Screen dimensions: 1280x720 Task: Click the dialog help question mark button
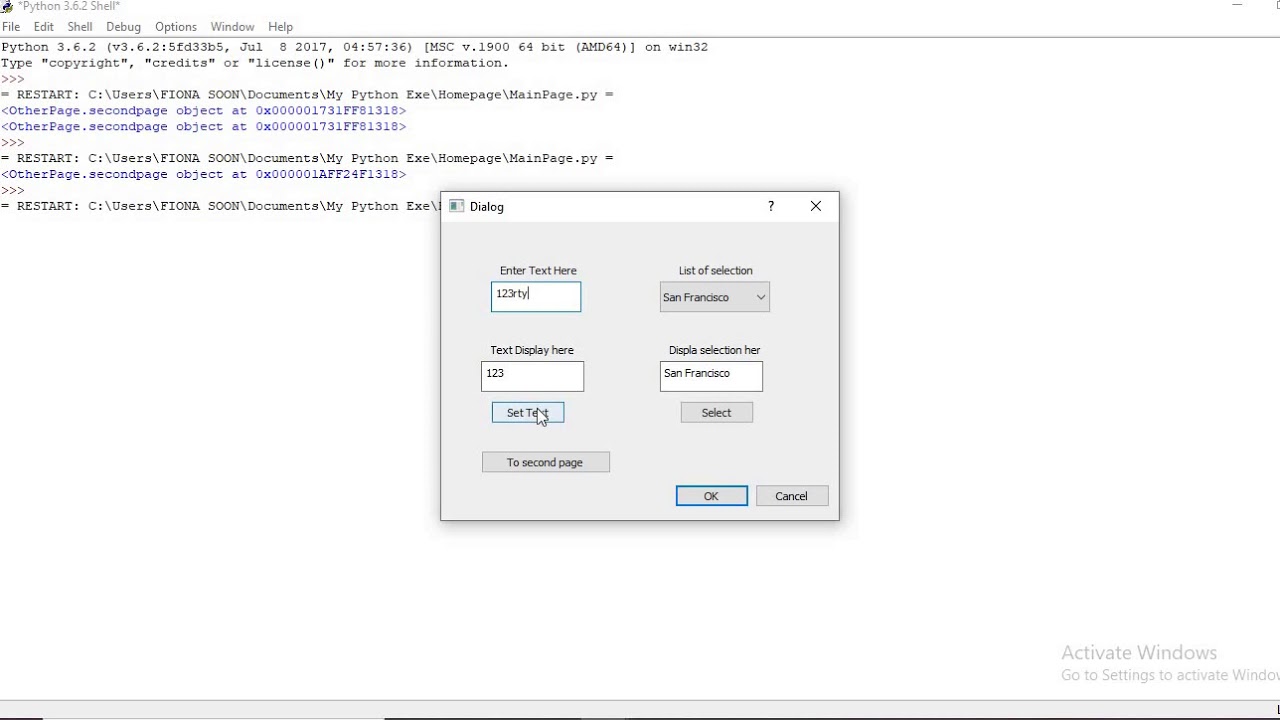point(770,206)
